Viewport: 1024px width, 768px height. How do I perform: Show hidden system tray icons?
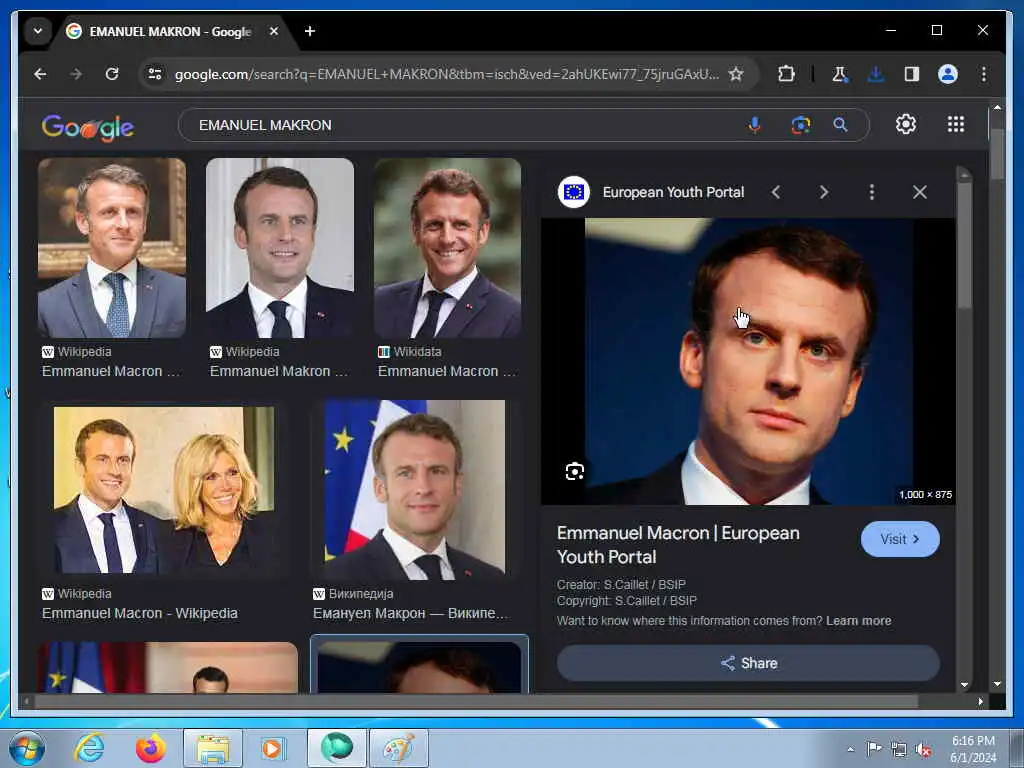(x=850, y=749)
